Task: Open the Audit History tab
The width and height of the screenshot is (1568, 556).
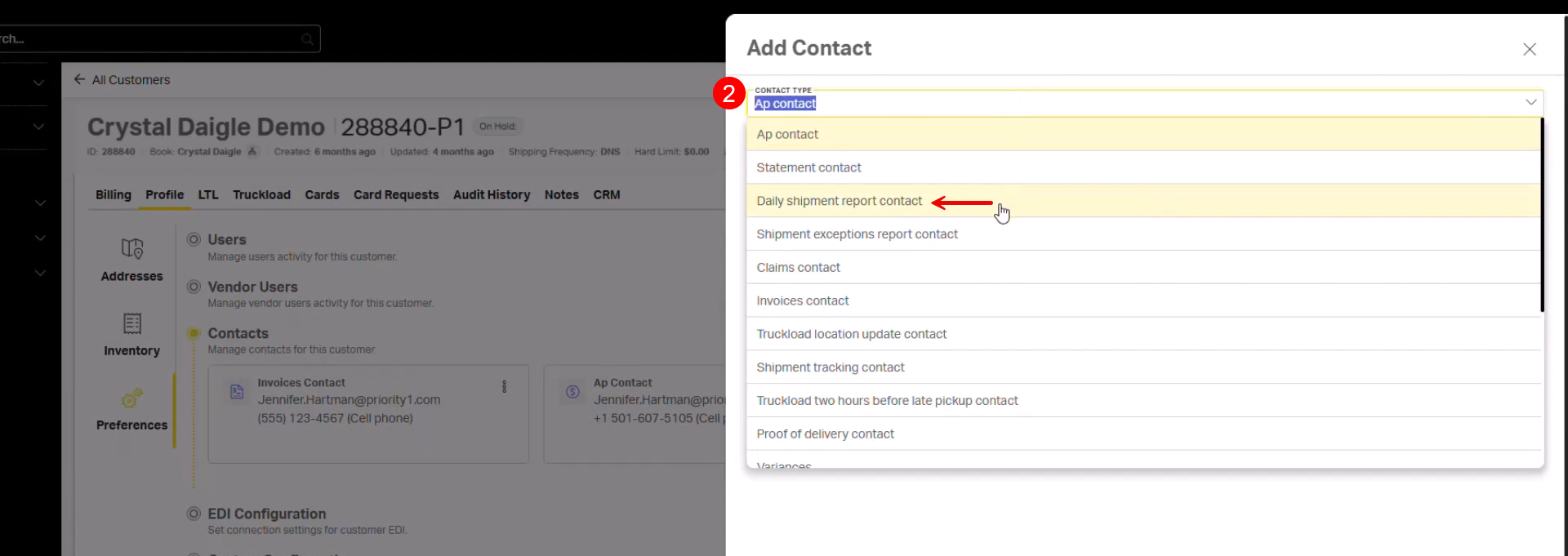Action: 491,195
